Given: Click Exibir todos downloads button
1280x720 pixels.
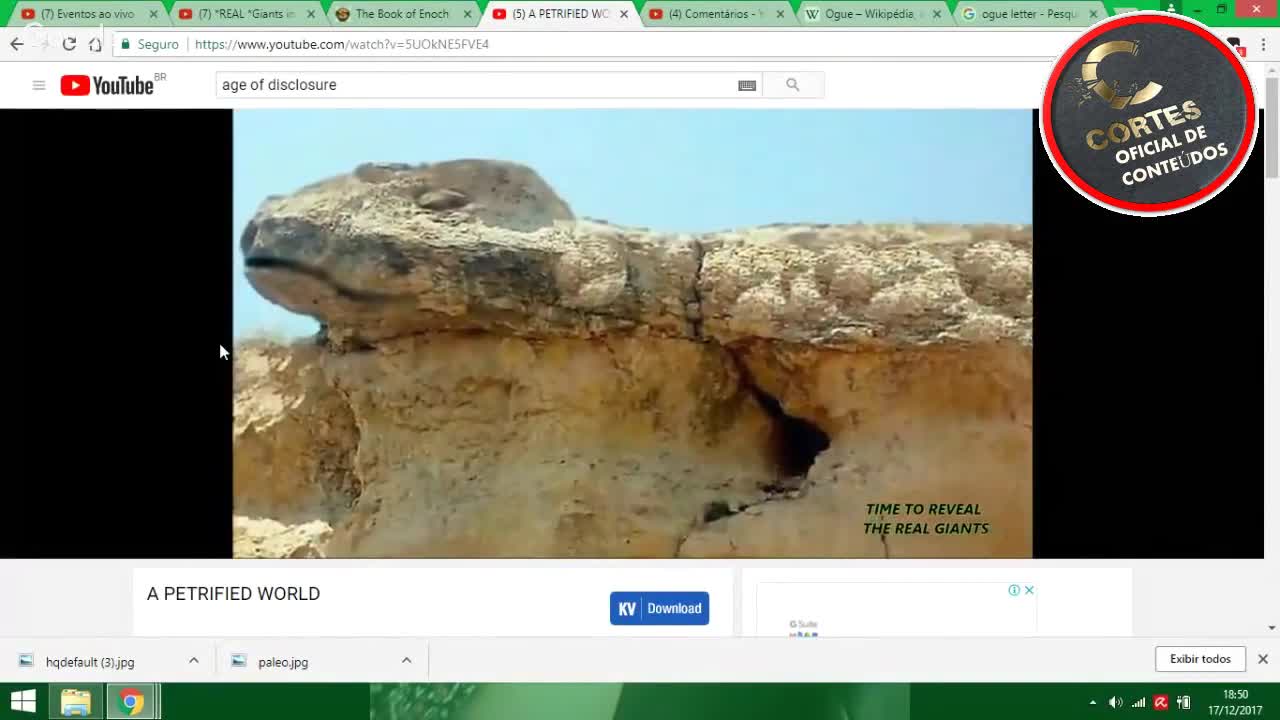Looking at the screenshot, I should pos(1200,659).
